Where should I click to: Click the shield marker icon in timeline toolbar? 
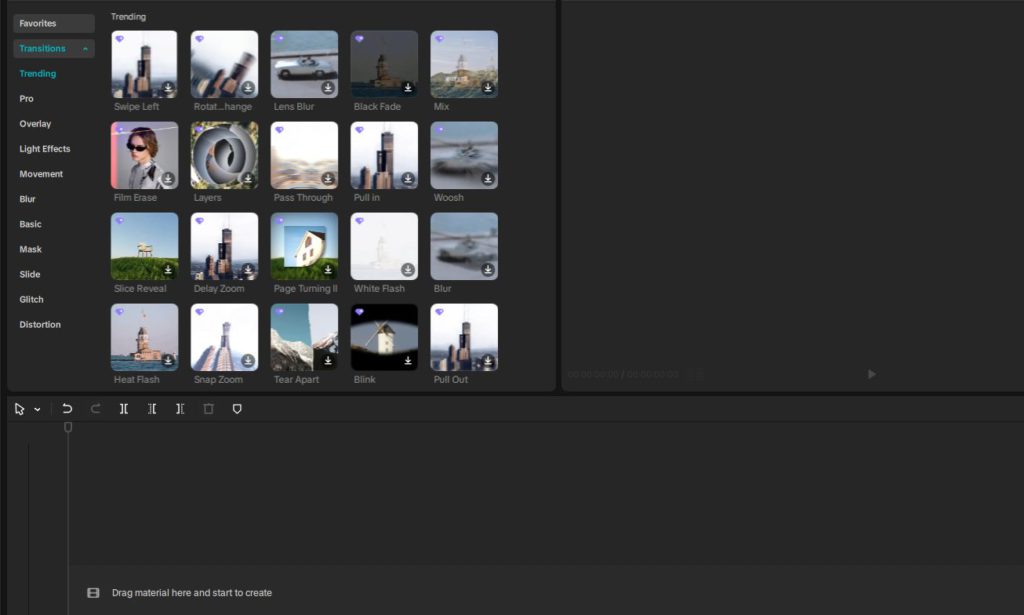237,409
